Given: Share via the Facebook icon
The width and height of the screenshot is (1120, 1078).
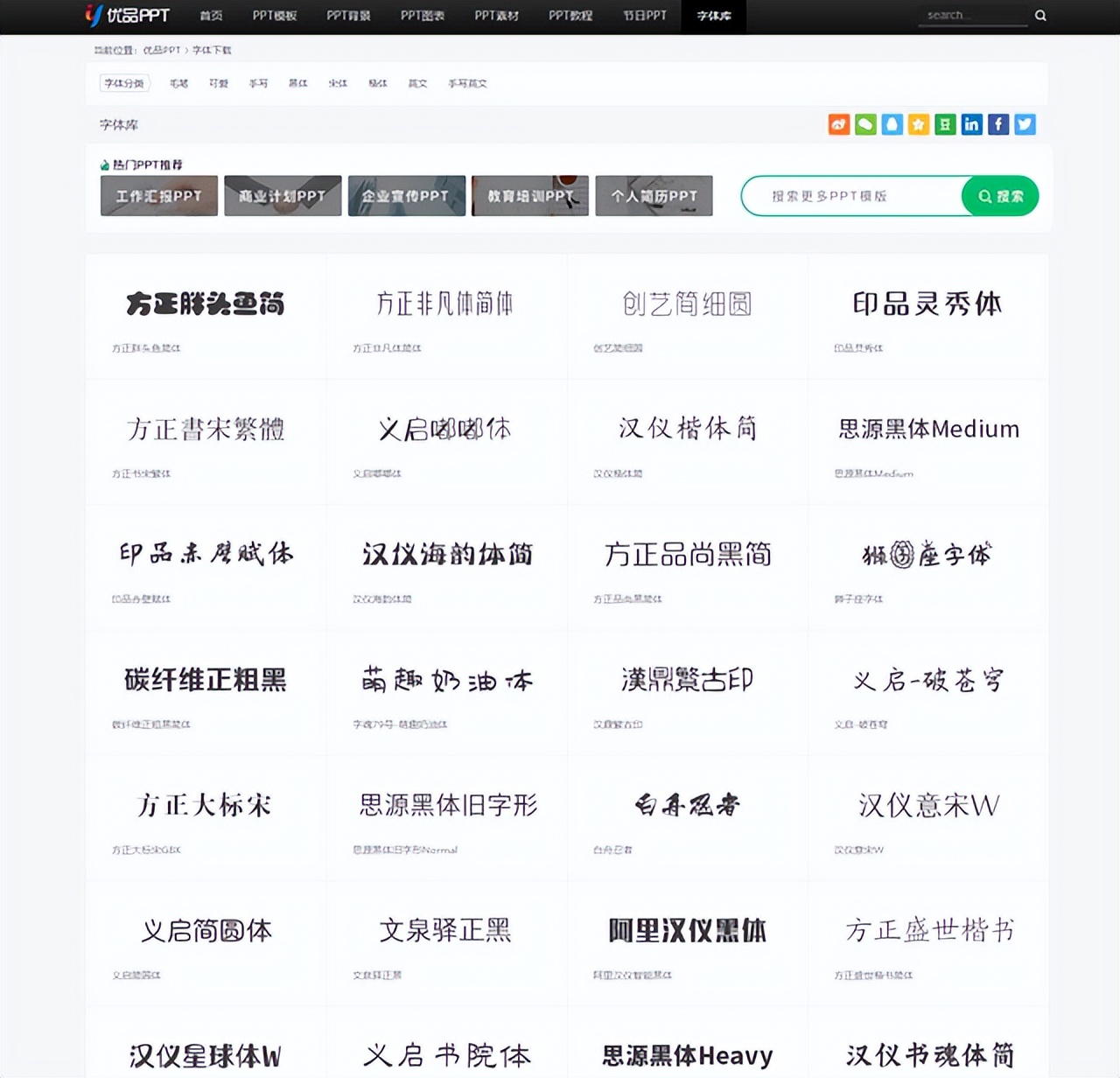Looking at the screenshot, I should 998,124.
